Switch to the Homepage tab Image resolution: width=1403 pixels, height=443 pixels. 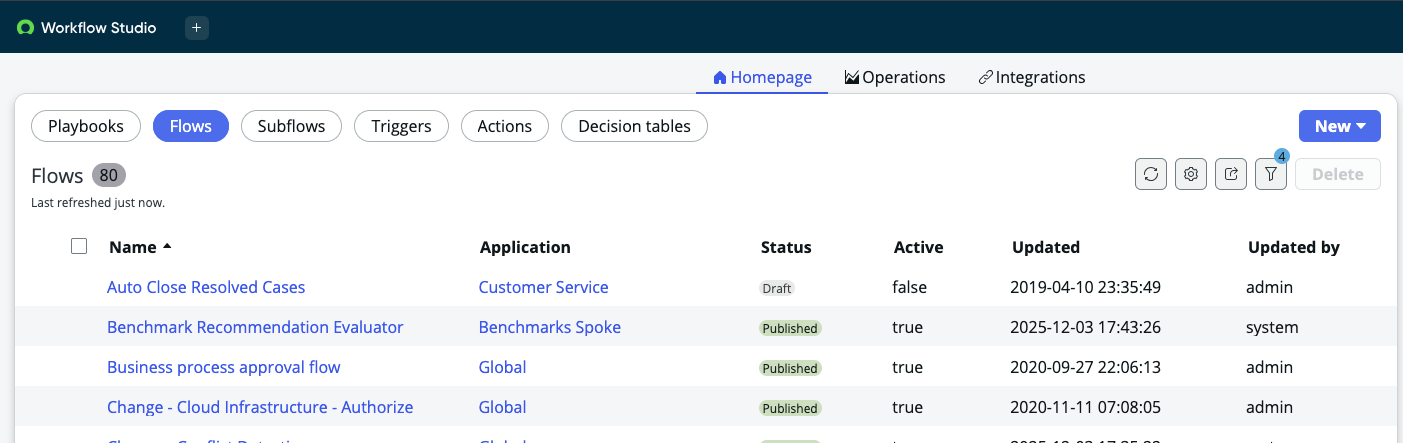(762, 77)
